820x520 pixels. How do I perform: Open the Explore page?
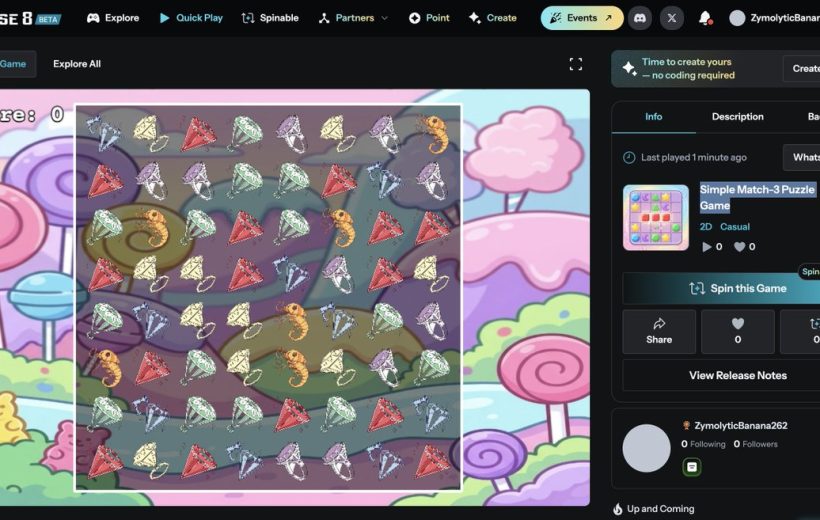click(x=113, y=18)
